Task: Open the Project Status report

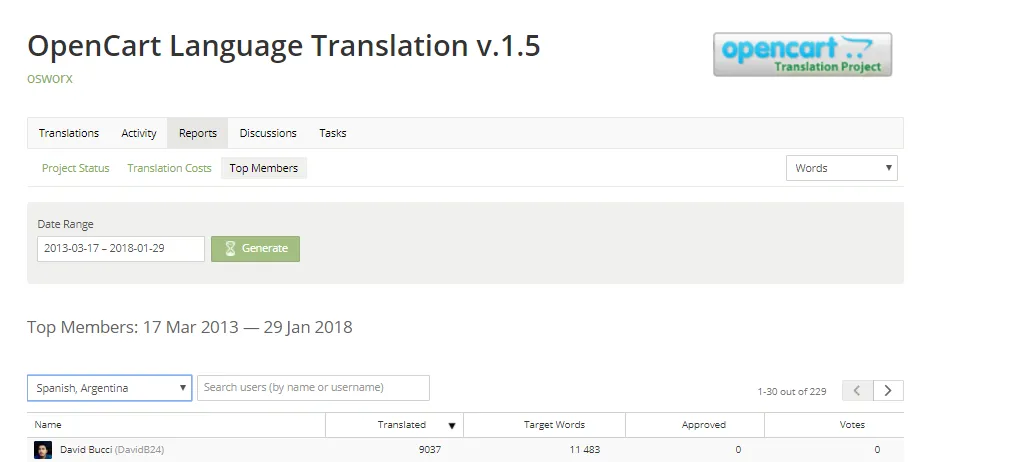Action: [76, 168]
